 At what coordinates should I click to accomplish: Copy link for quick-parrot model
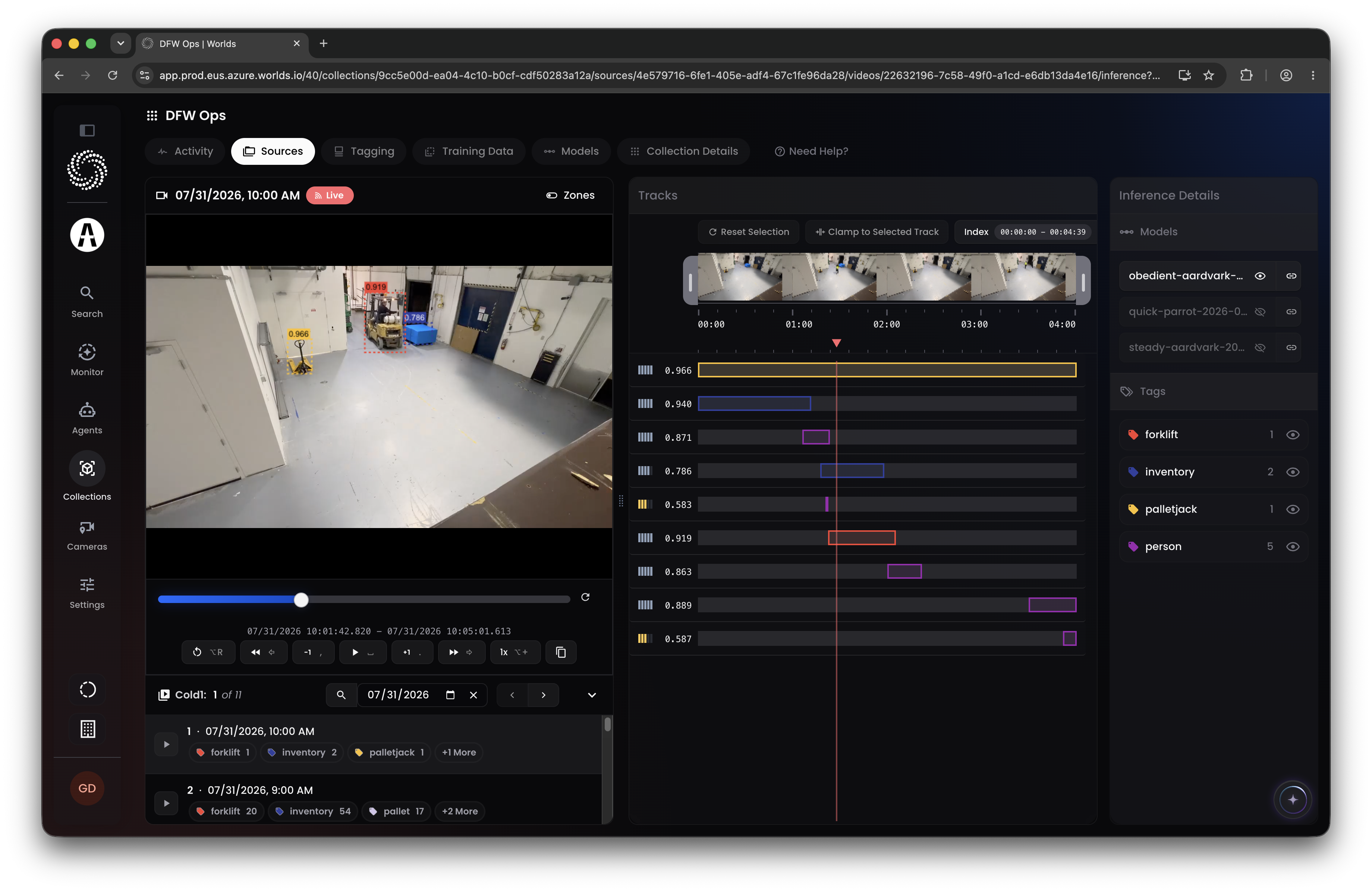[x=1291, y=312]
